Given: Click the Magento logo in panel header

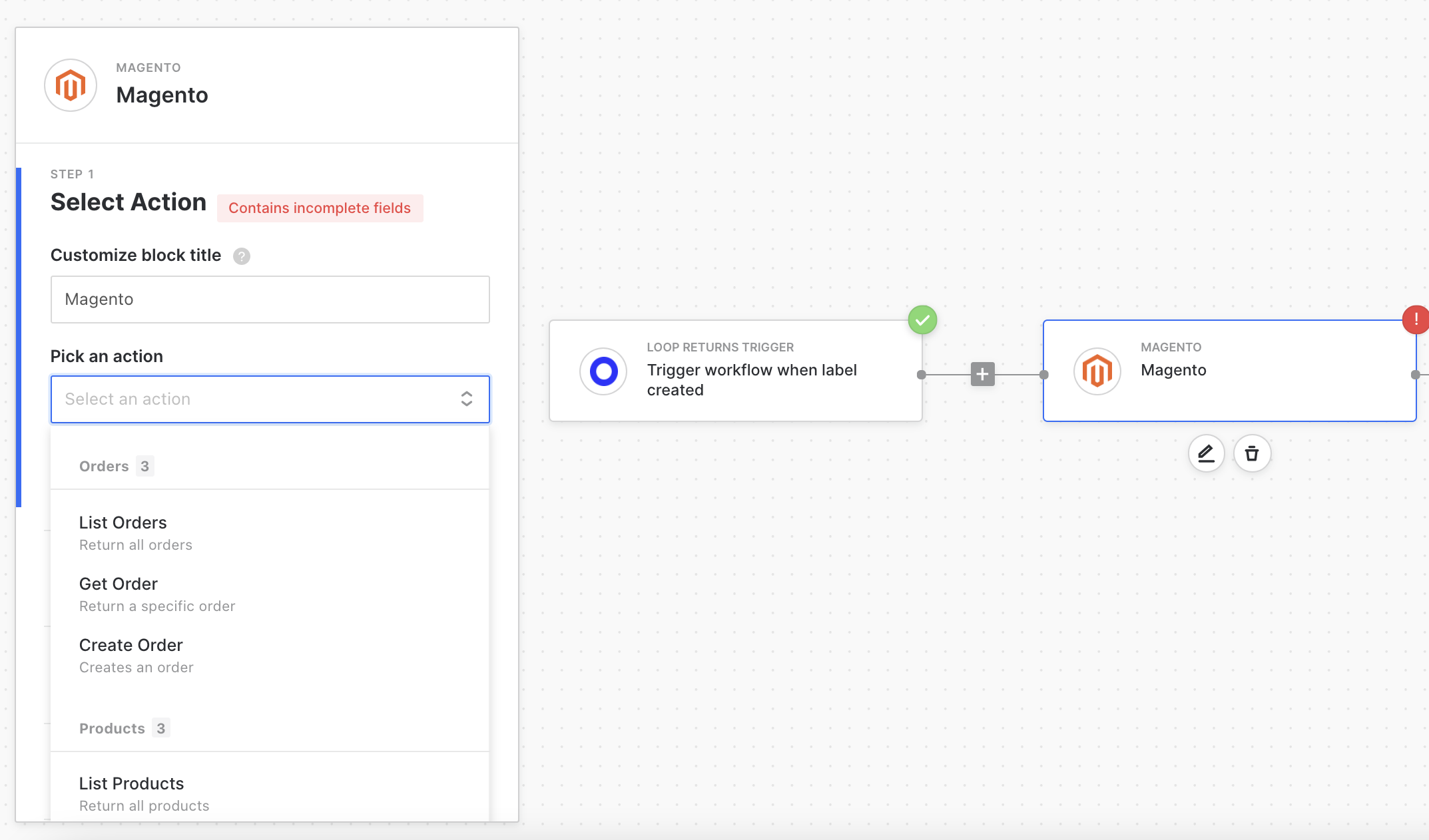Looking at the screenshot, I should coord(71,86).
